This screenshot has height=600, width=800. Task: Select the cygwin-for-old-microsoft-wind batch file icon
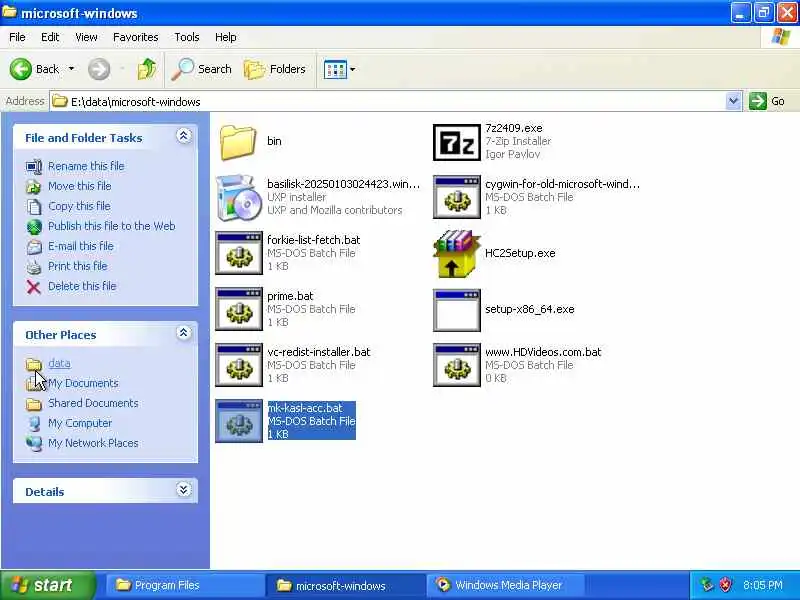457,197
